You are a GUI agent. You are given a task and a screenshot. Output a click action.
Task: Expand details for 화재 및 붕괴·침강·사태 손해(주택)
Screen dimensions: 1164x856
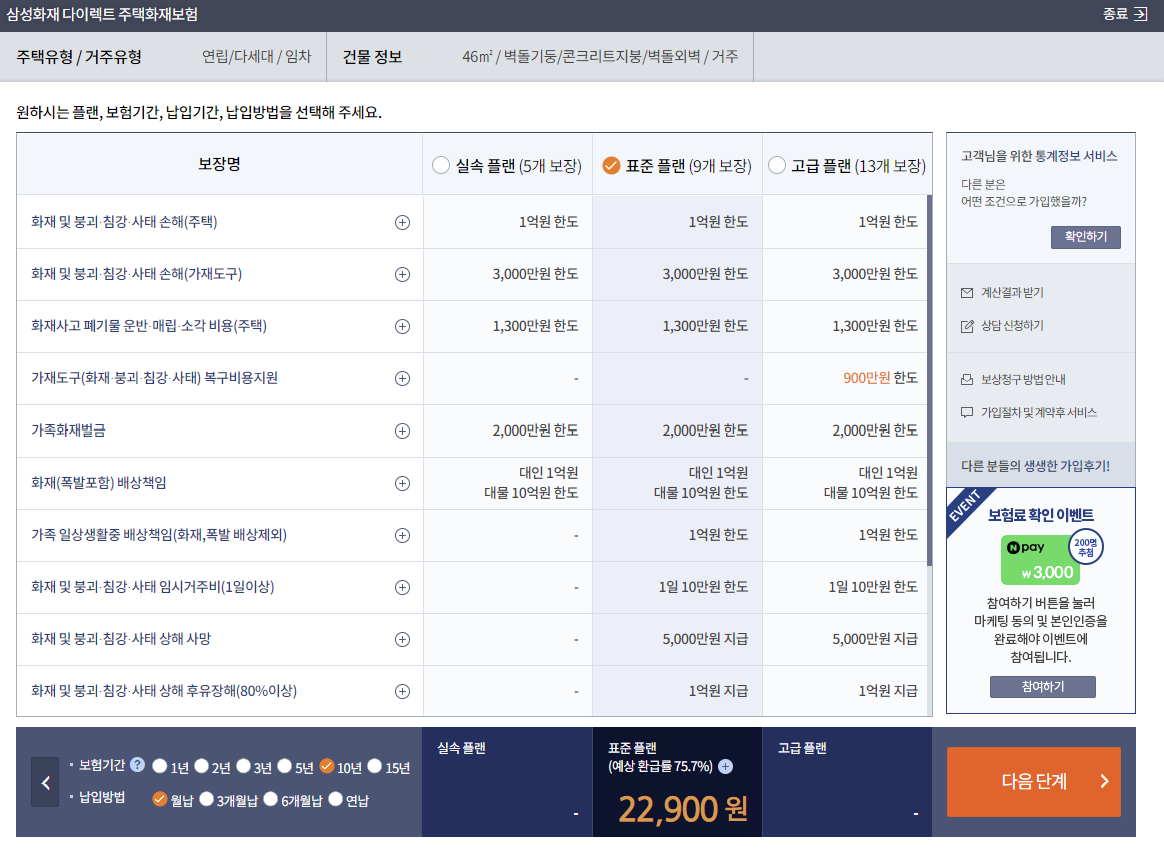pos(402,223)
